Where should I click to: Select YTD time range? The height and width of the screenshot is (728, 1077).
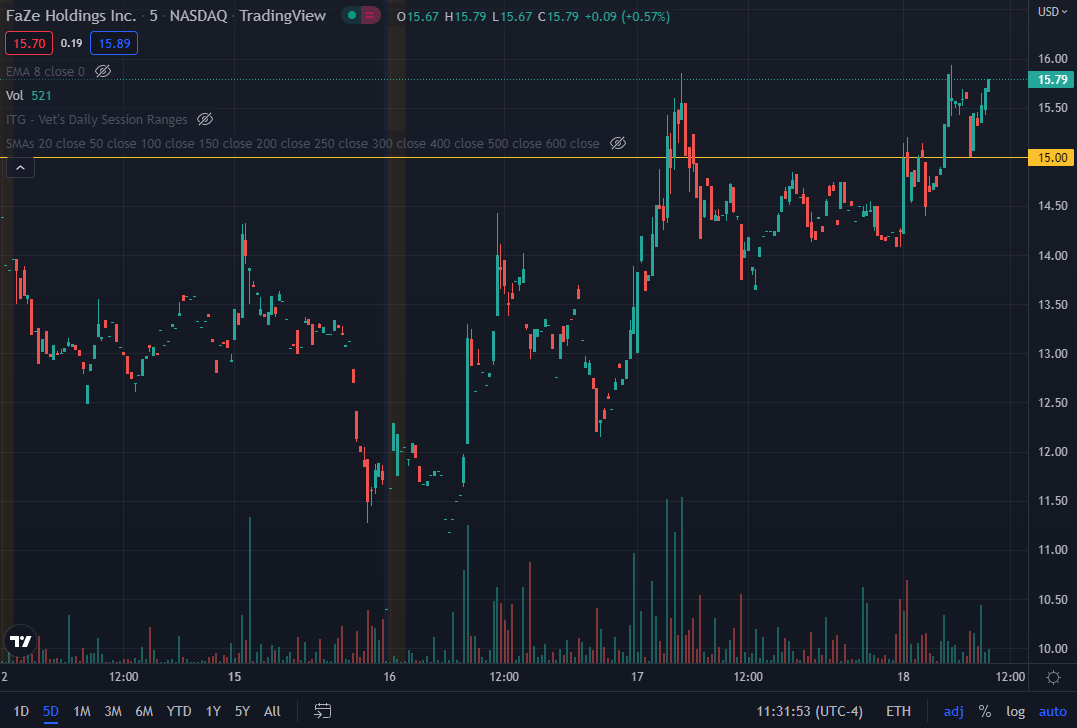coord(179,712)
